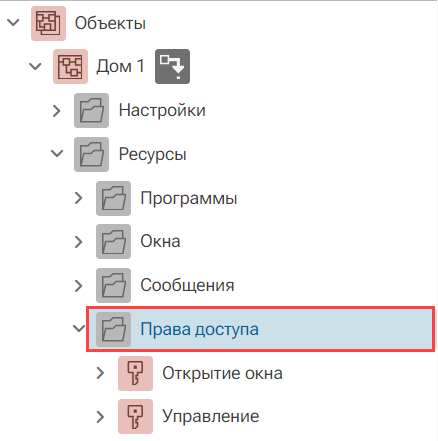Click the gray arrow icon beside Дом 1
The width and height of the screenshot is (438, 441).
click(x=172, y=67)
